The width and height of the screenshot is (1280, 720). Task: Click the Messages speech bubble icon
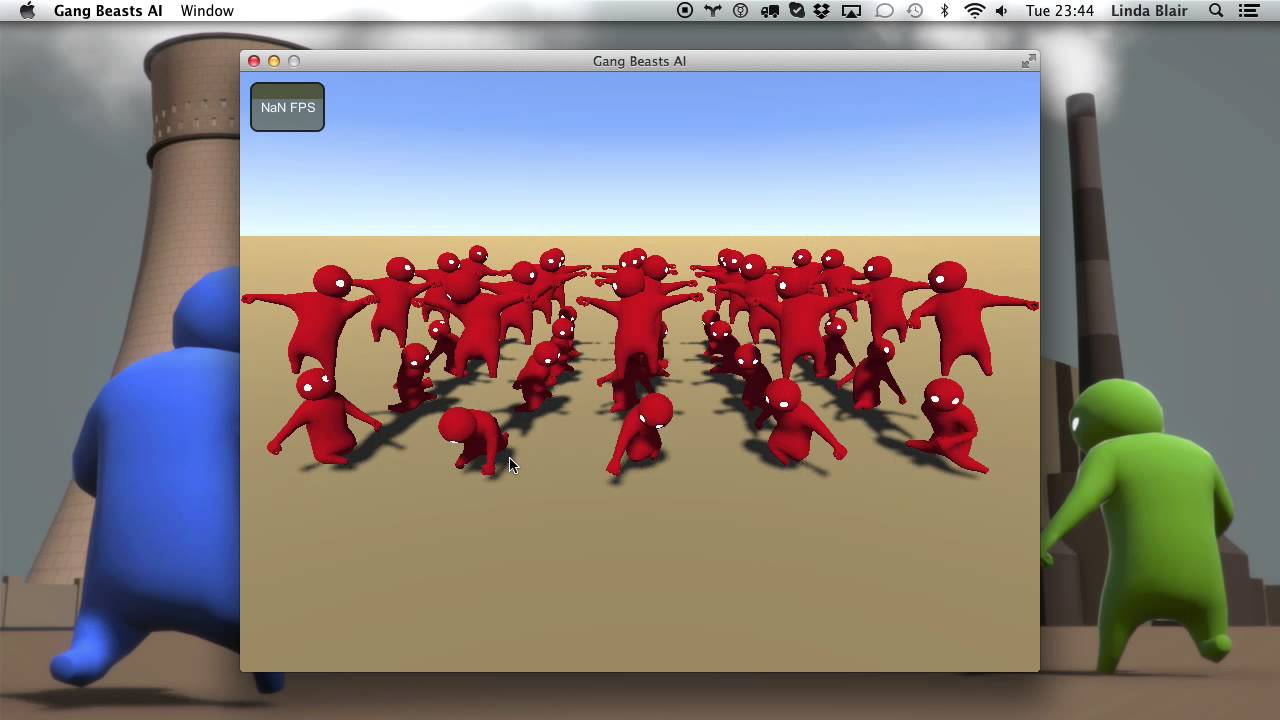pos(884,11)
